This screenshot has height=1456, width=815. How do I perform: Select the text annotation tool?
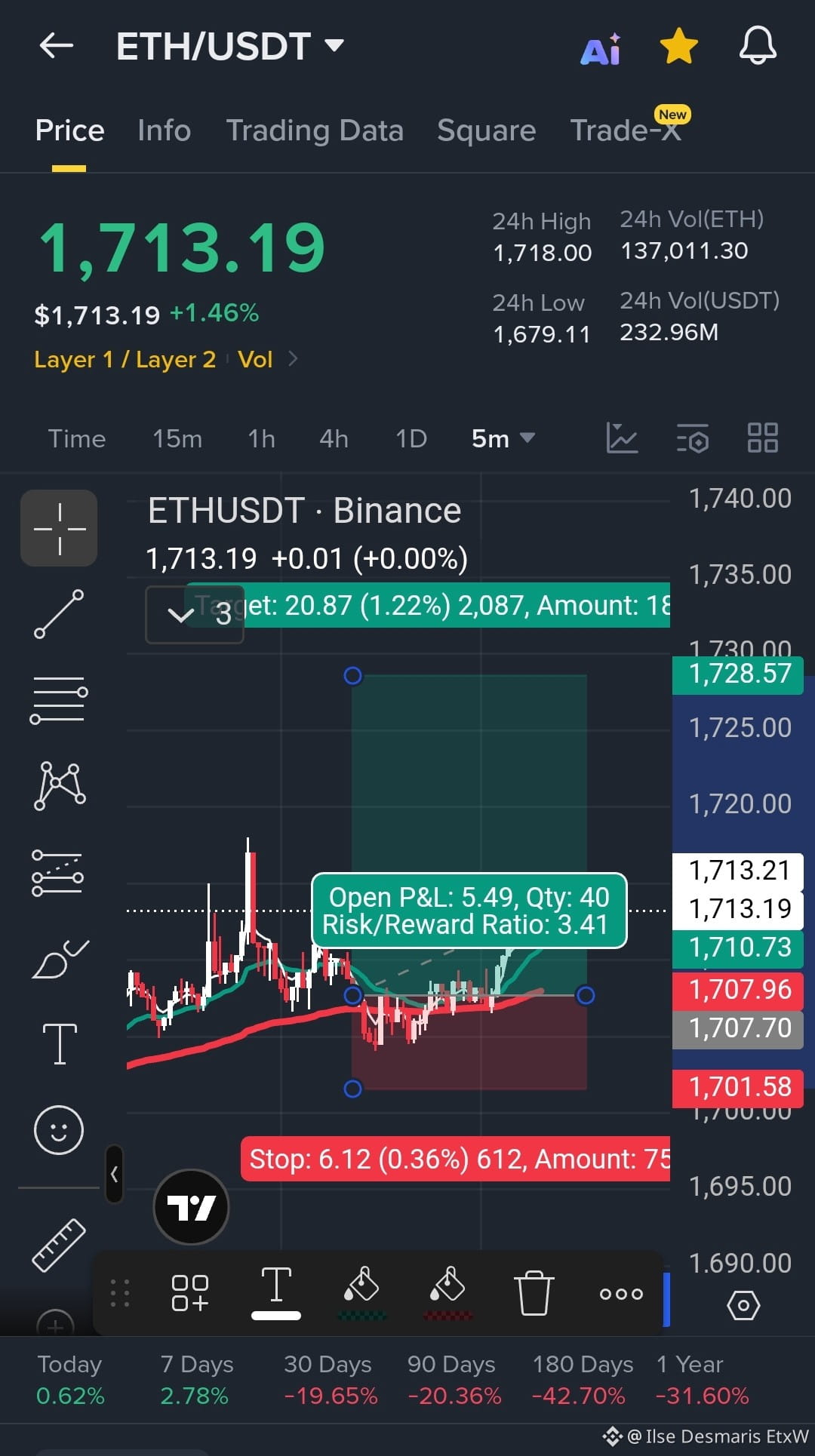tap(60, 1044)
